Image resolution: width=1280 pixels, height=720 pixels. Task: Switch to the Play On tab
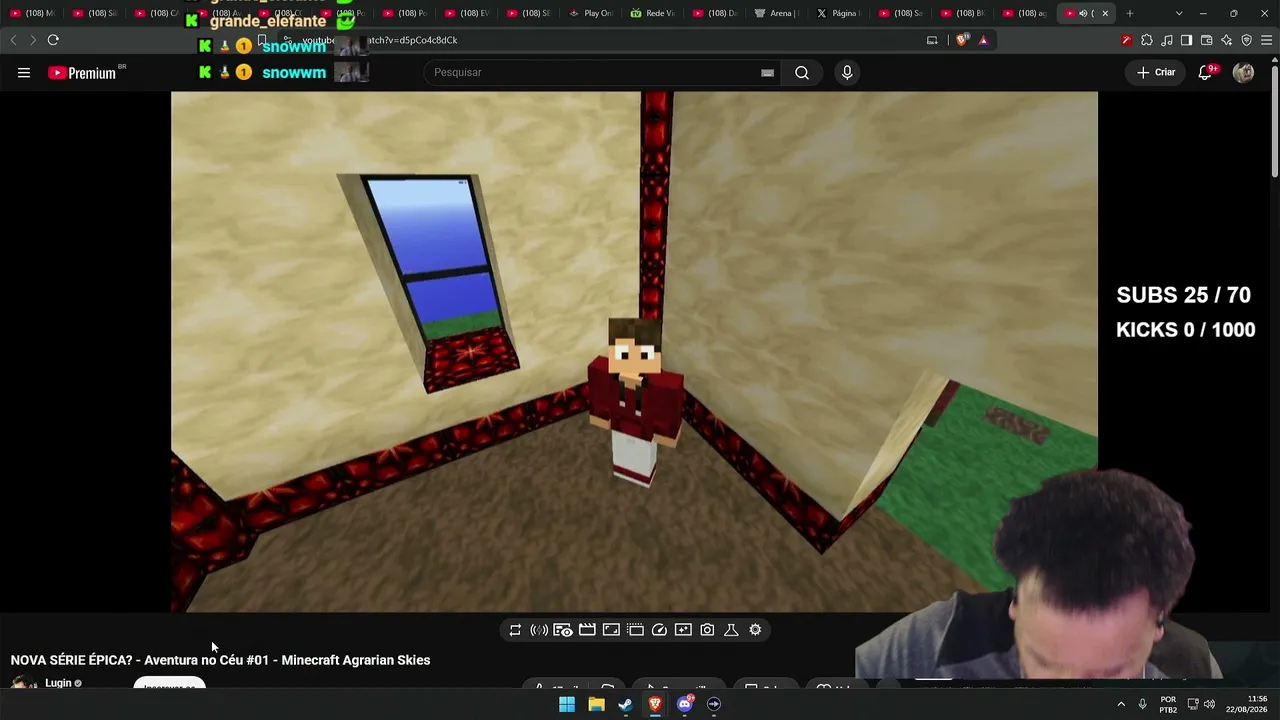[591, 13]
